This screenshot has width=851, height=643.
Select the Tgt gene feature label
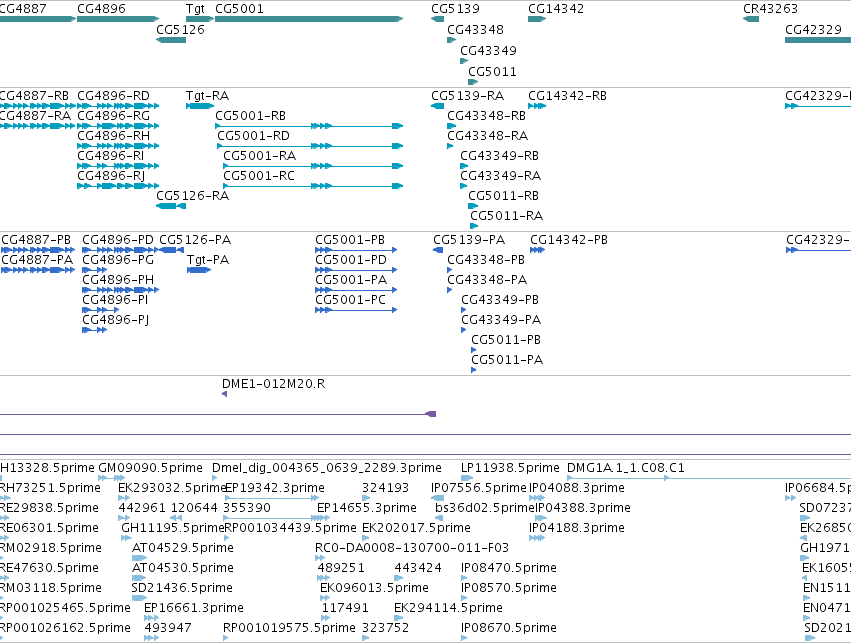[195, 9]
